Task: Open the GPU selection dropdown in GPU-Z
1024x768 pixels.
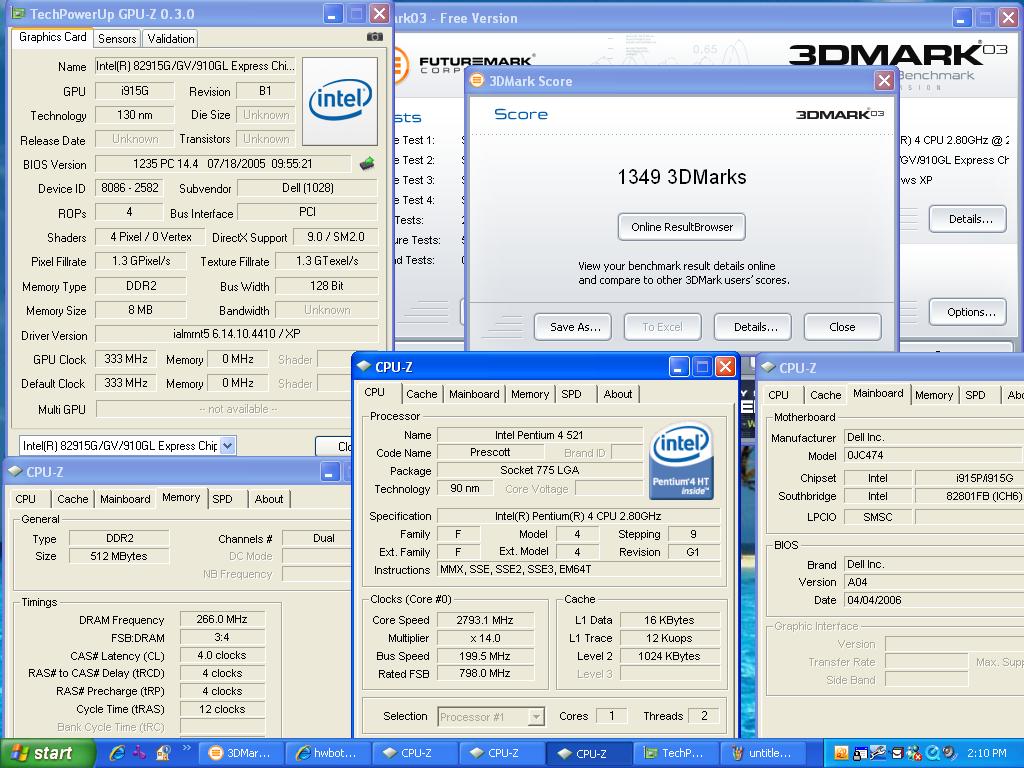Action: pyautogui.click(x=227, y=445)
